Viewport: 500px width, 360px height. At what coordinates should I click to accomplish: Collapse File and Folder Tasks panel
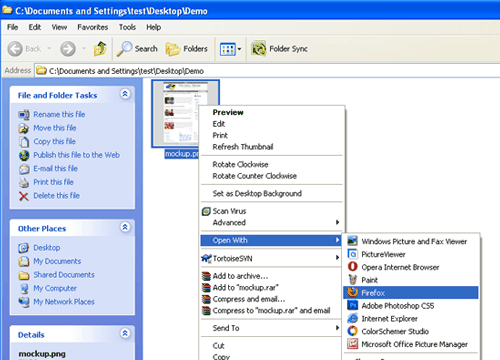125,94
